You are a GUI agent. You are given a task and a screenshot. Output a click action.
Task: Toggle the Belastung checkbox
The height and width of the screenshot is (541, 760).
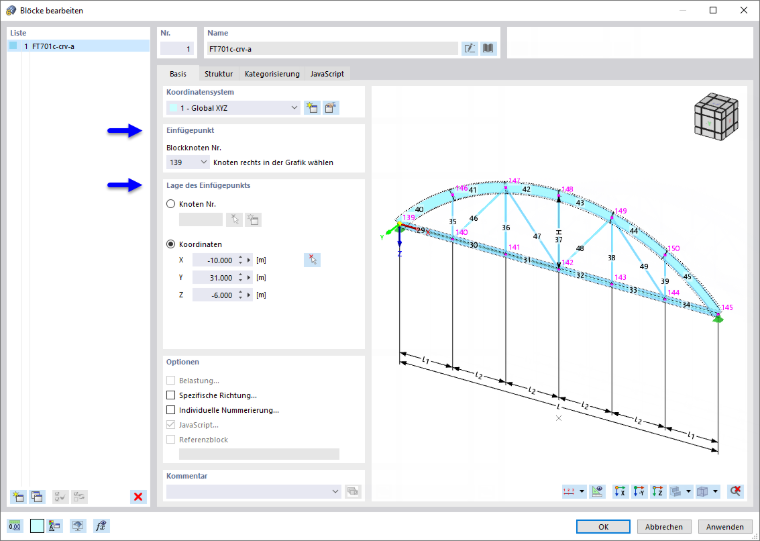pos(171,381)
